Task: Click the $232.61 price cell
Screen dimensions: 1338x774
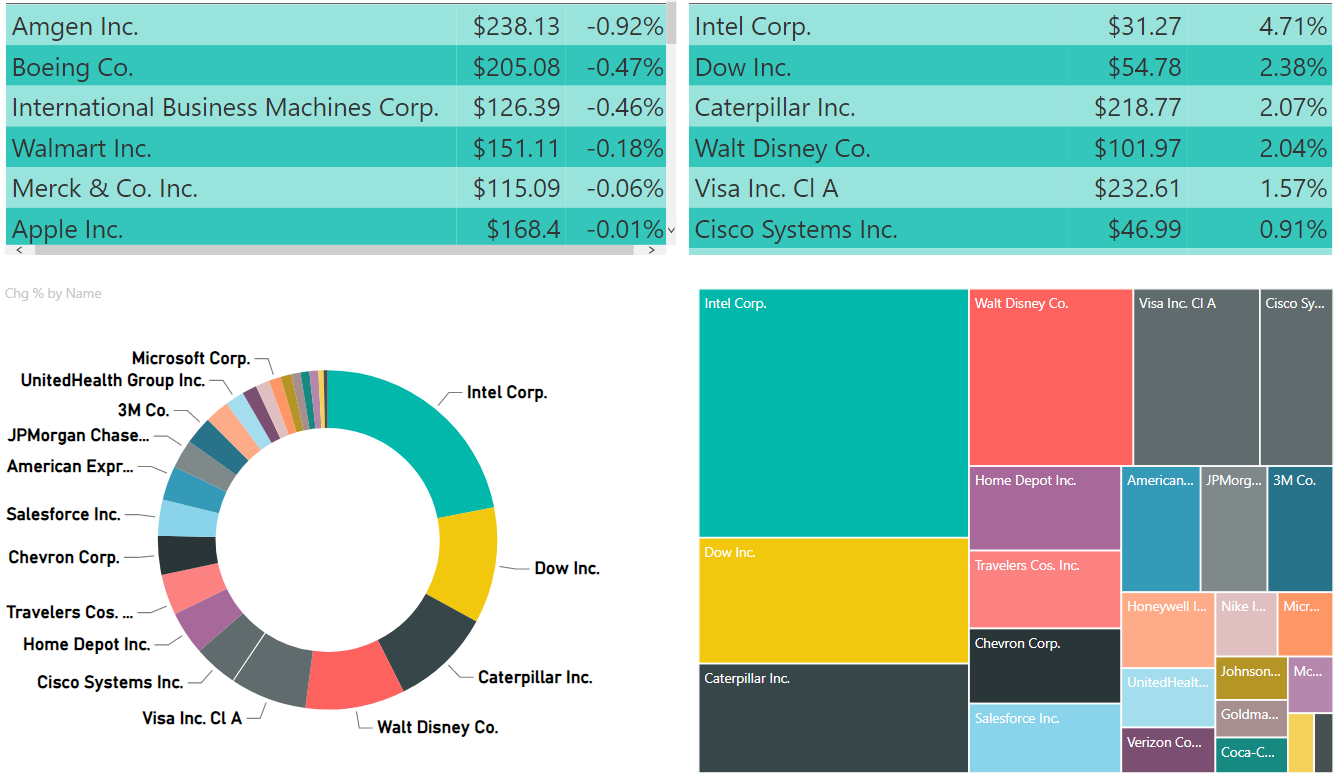Action: pyautogui.click(x=1138, y=188)
